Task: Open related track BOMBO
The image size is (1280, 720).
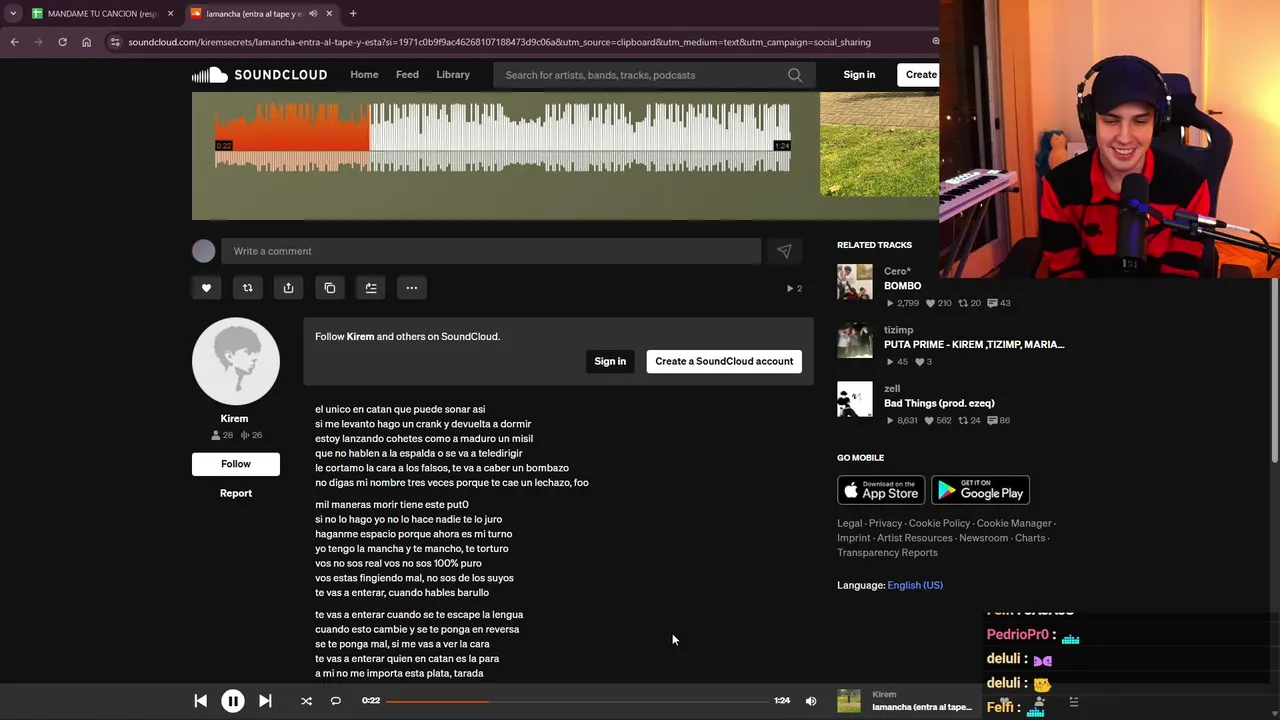Action: coord(902,286)
